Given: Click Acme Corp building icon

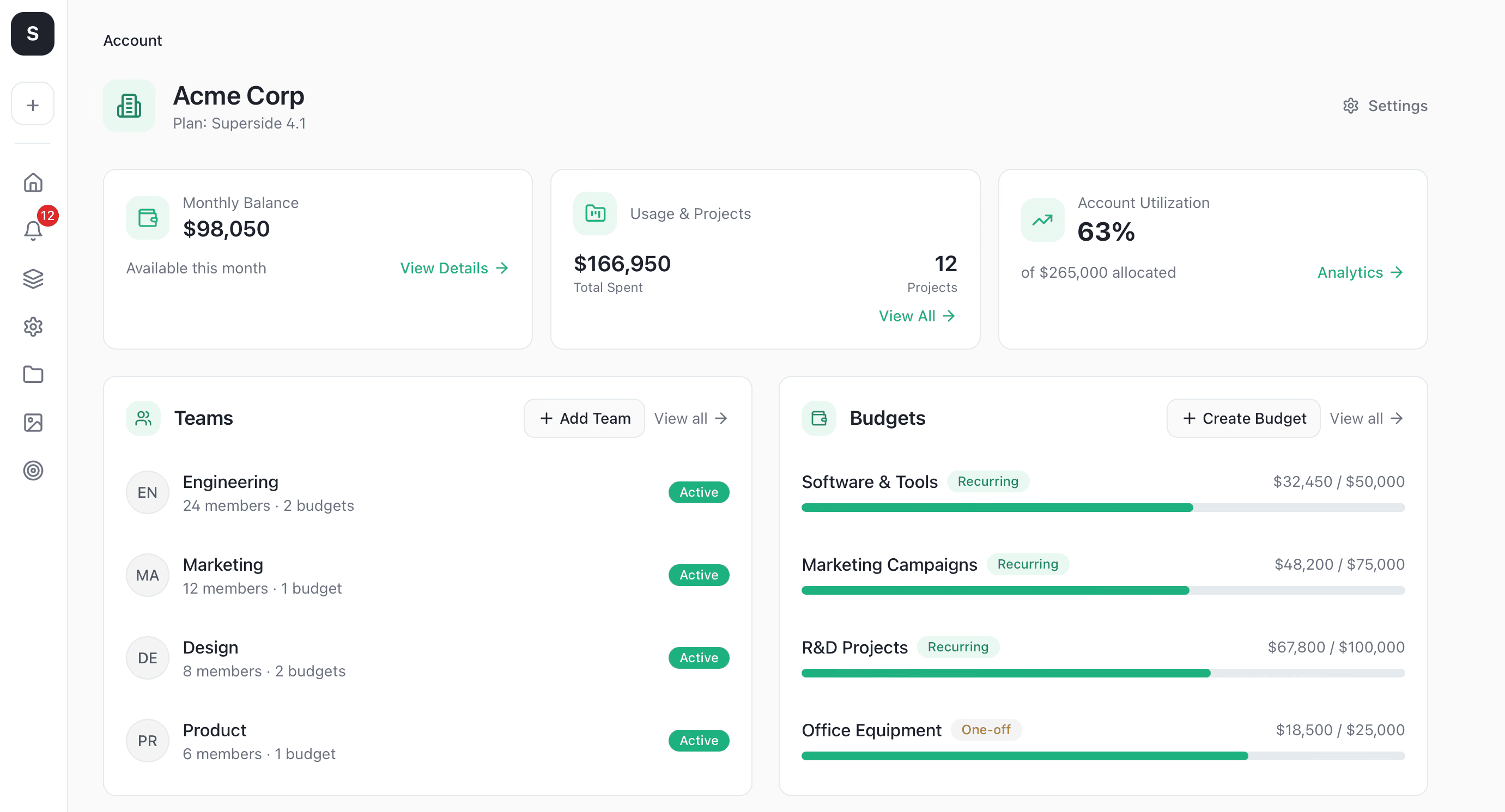Looking at the screenshot, I should [129, 106].
